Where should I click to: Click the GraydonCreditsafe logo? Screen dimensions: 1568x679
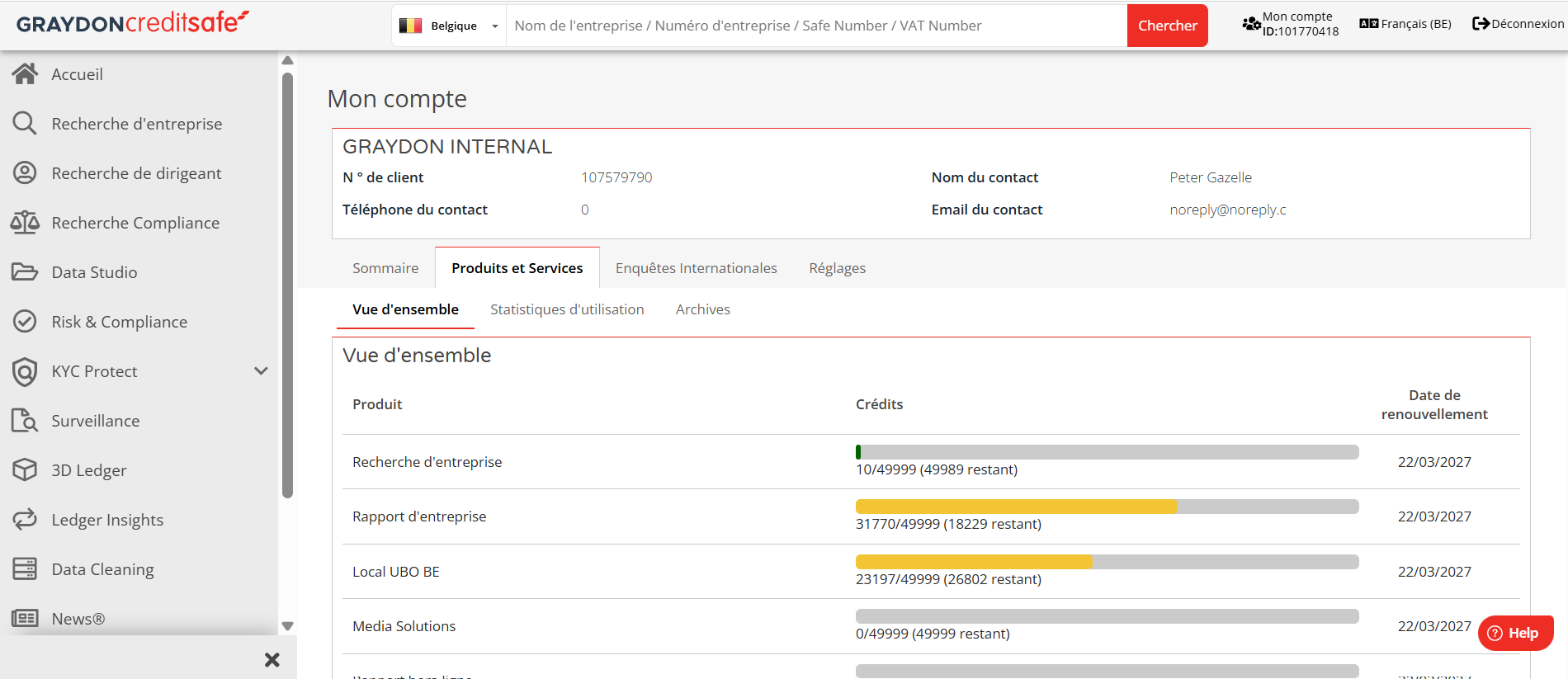[x=132, y=22]
